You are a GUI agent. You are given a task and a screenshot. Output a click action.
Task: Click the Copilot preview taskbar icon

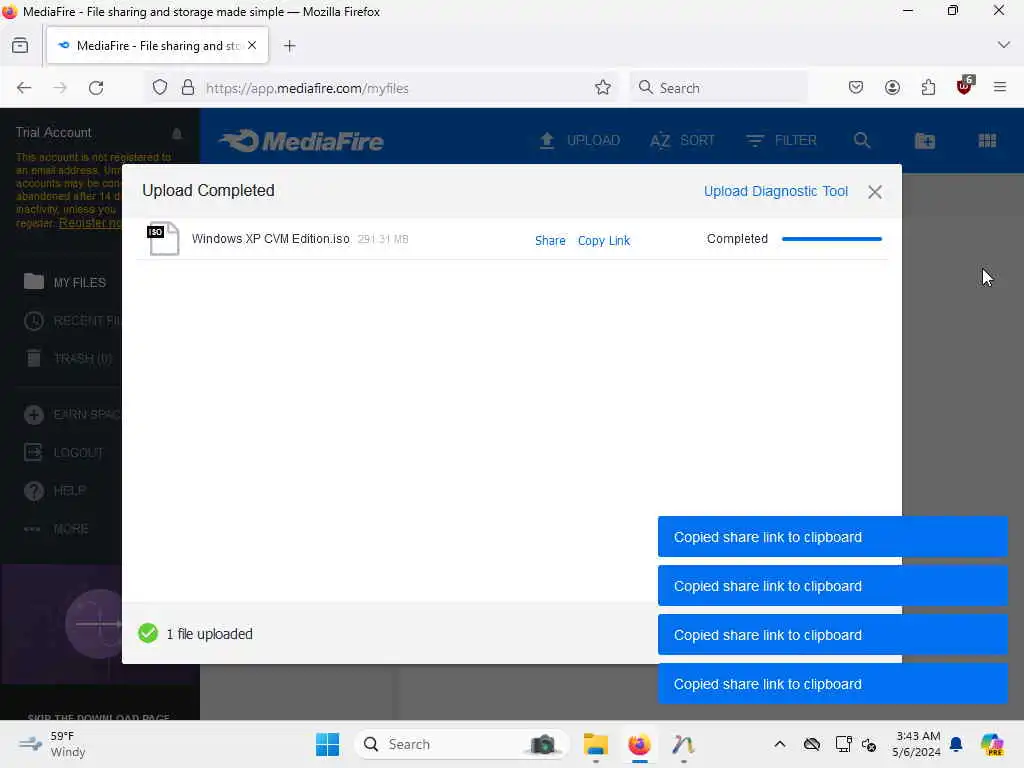coord(992,744)
